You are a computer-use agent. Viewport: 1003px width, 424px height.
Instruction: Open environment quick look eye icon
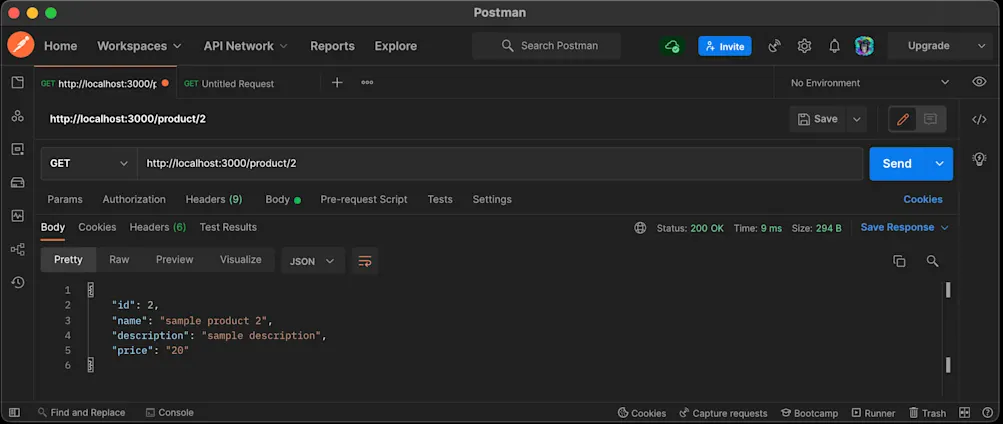(x=979, y=82)
